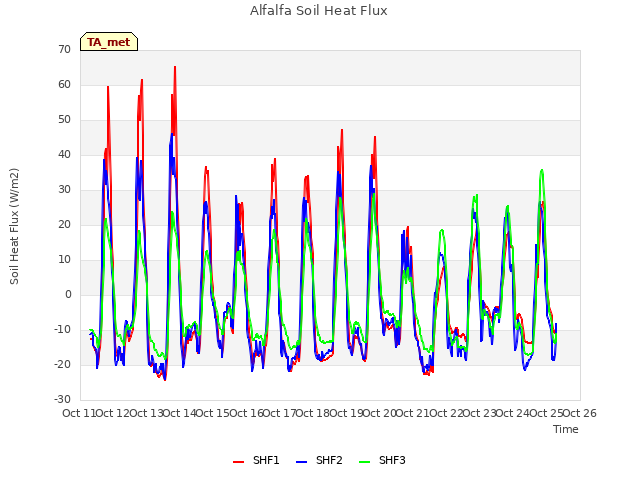The height and width of the screenshot is (480, 640).
Task: Click the red SHF1 legend swatch
Action: 238,462
